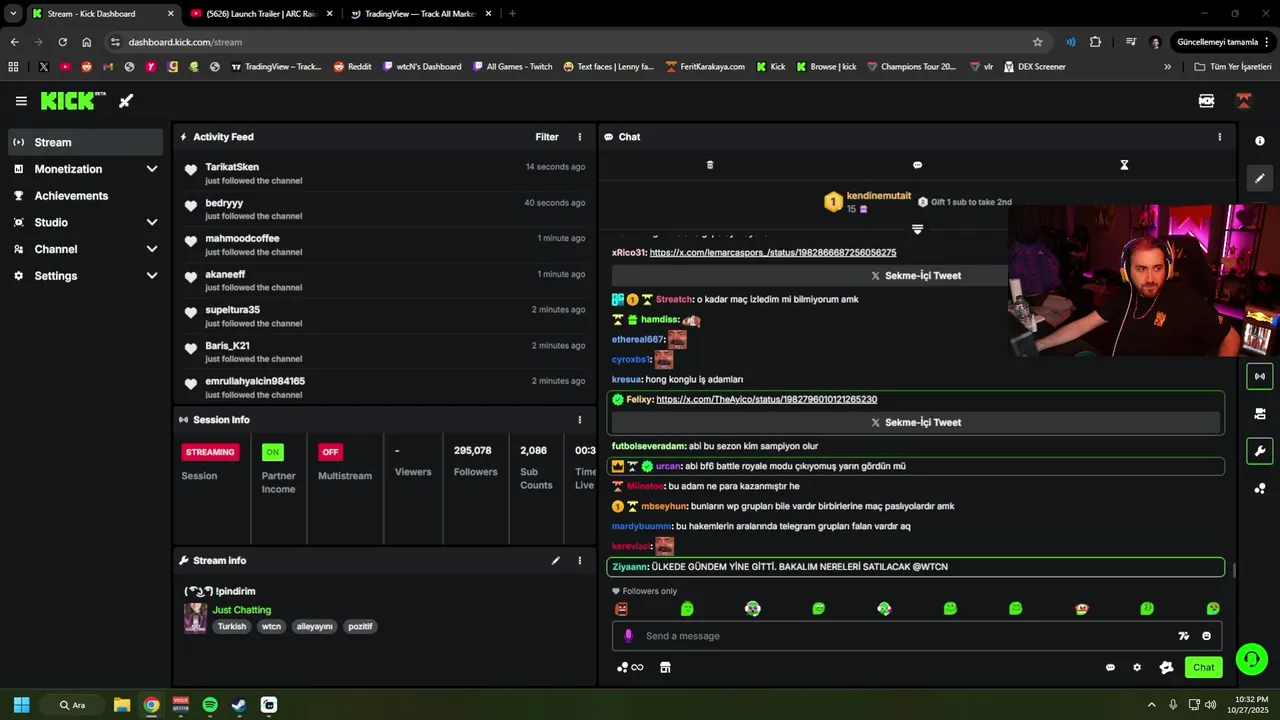Click the wrench icon on right rail

coord(1260,451)
